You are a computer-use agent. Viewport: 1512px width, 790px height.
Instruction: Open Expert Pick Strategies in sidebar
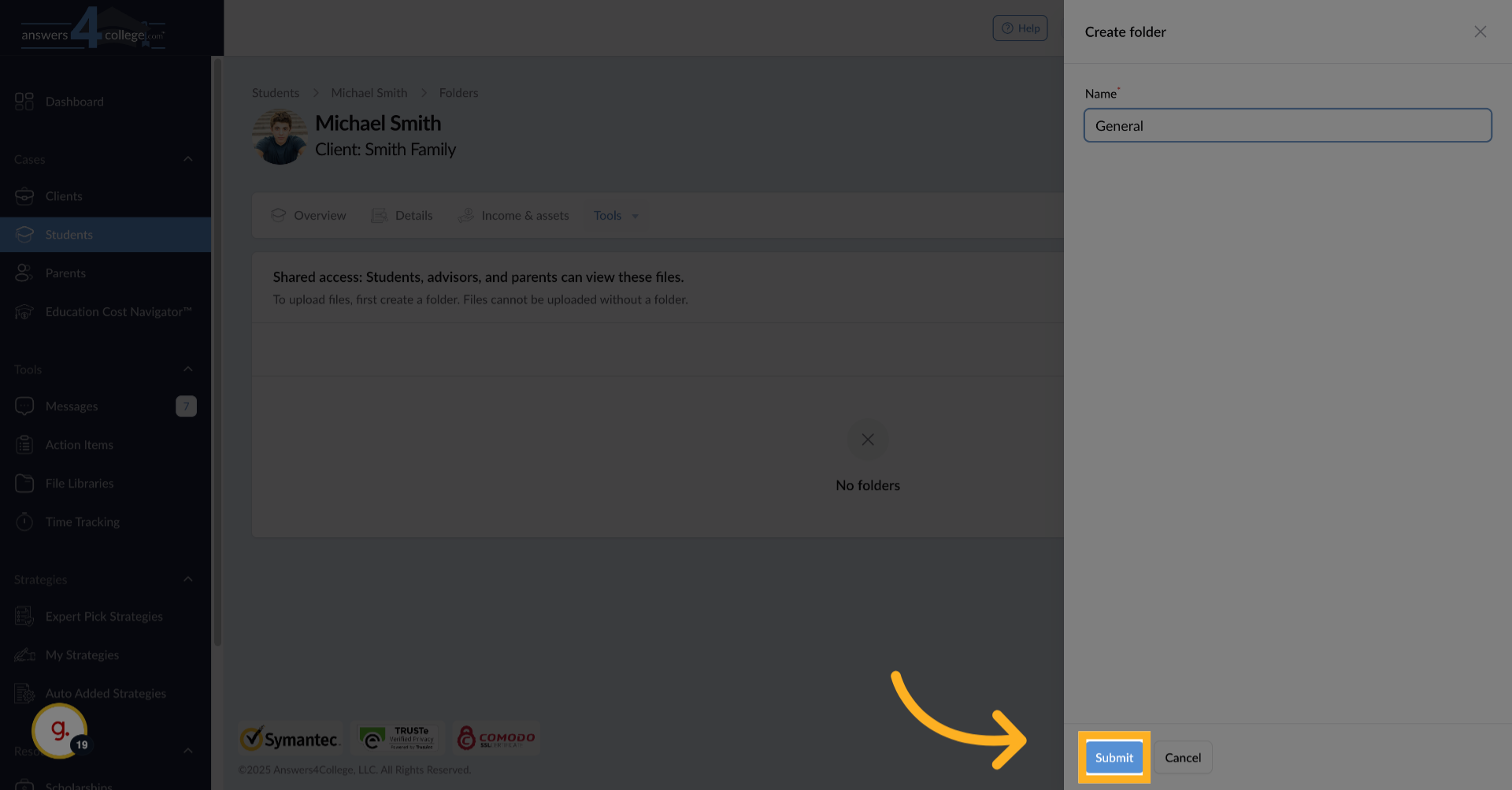(106, 617)
